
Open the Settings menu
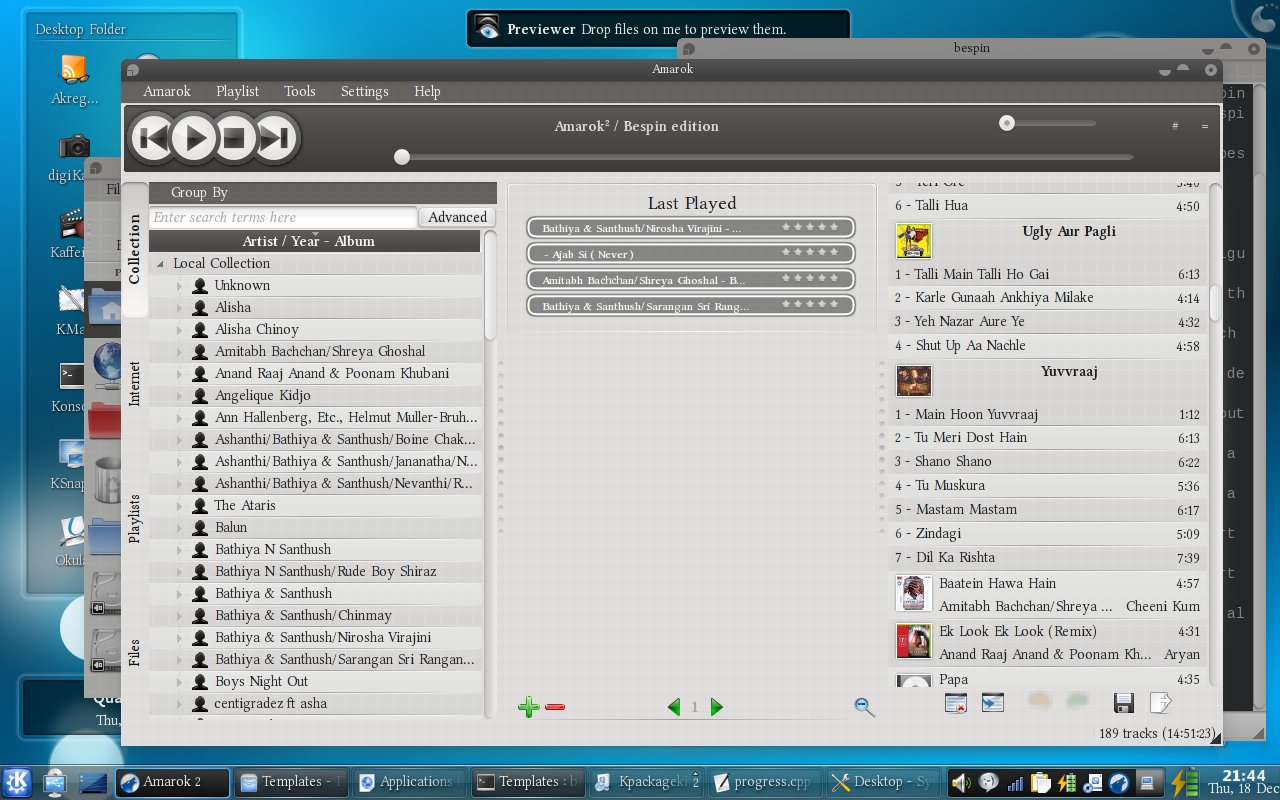point(364,91)
